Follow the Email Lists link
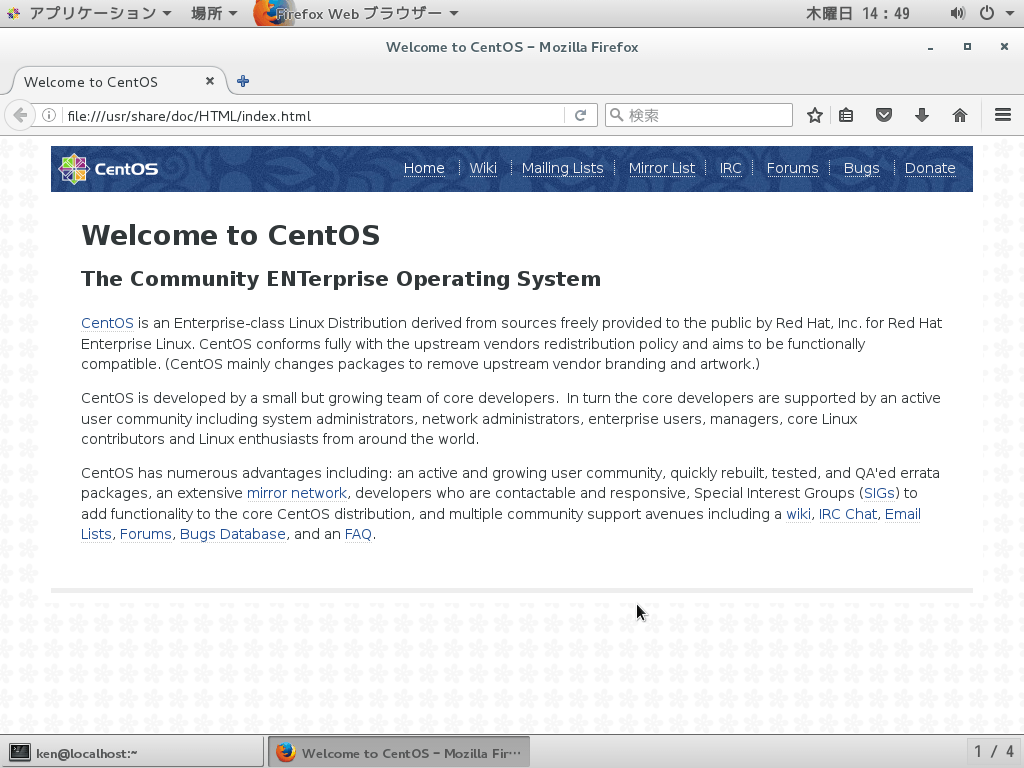The image size is (1024, 768). coord(903,514)
